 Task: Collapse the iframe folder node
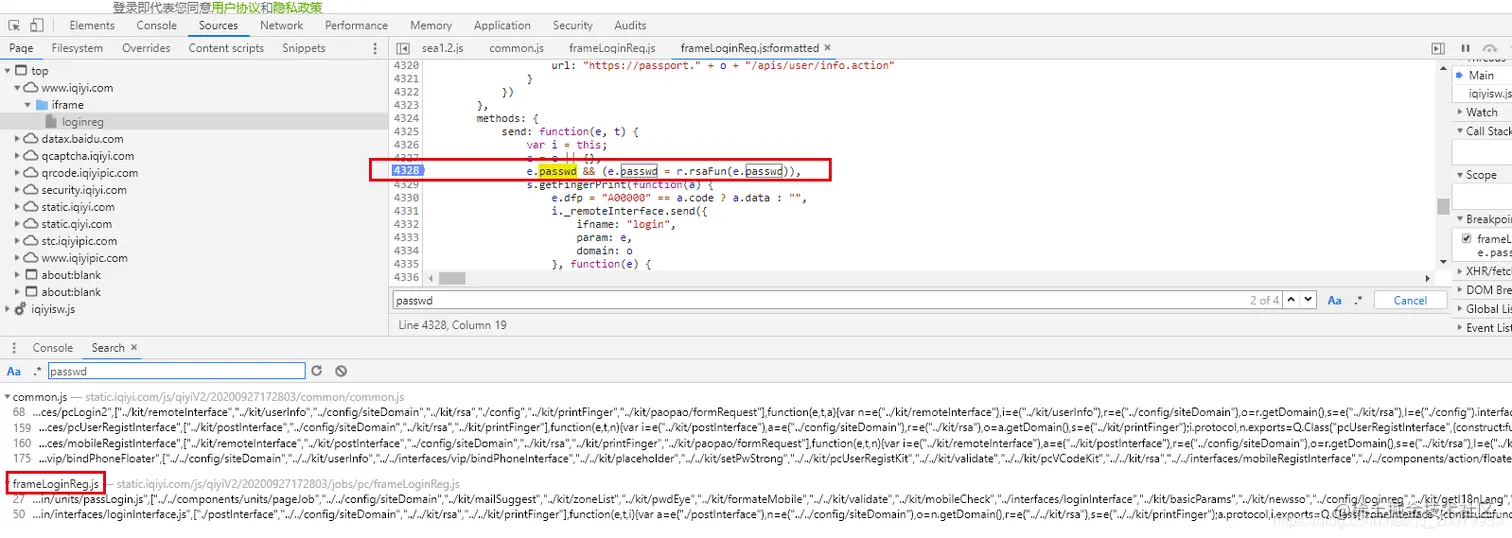[x=28, y=105]
